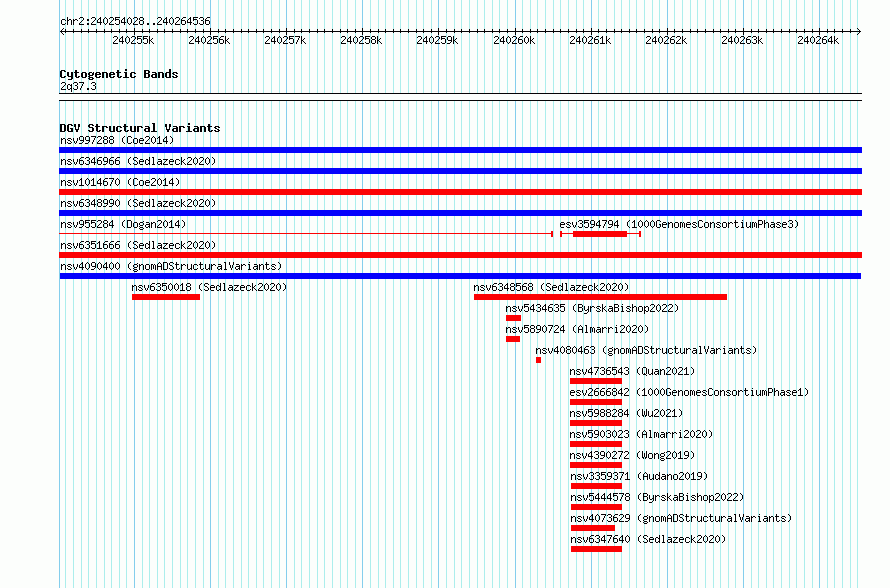The height and width of the screenshot is (588, 890).
Task: Select the thick red bar of esv3594794
Action: tap(600, 234)
